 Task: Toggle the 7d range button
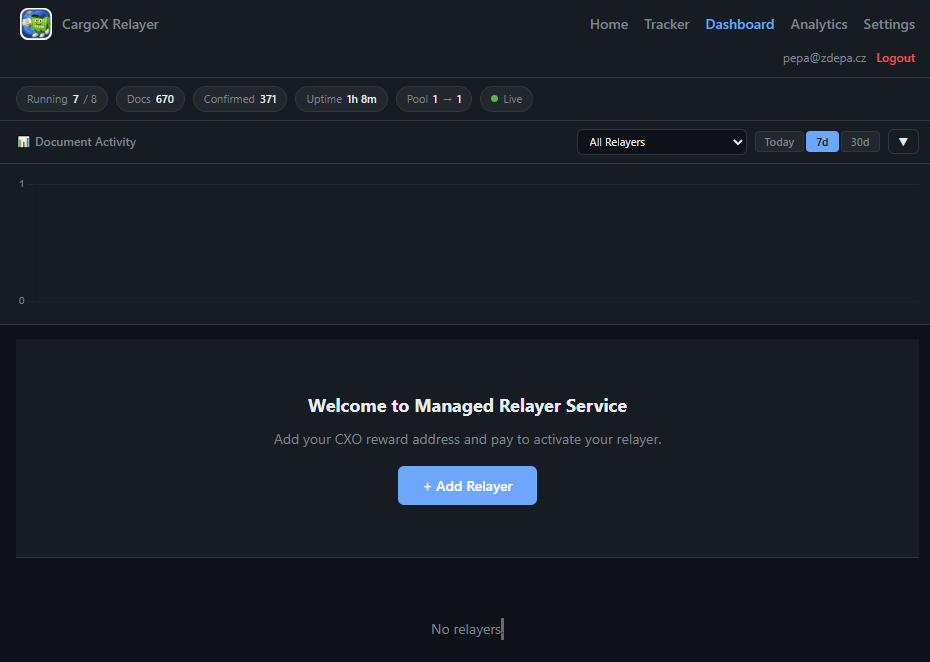pyautogui.click(x=822, y=141)
